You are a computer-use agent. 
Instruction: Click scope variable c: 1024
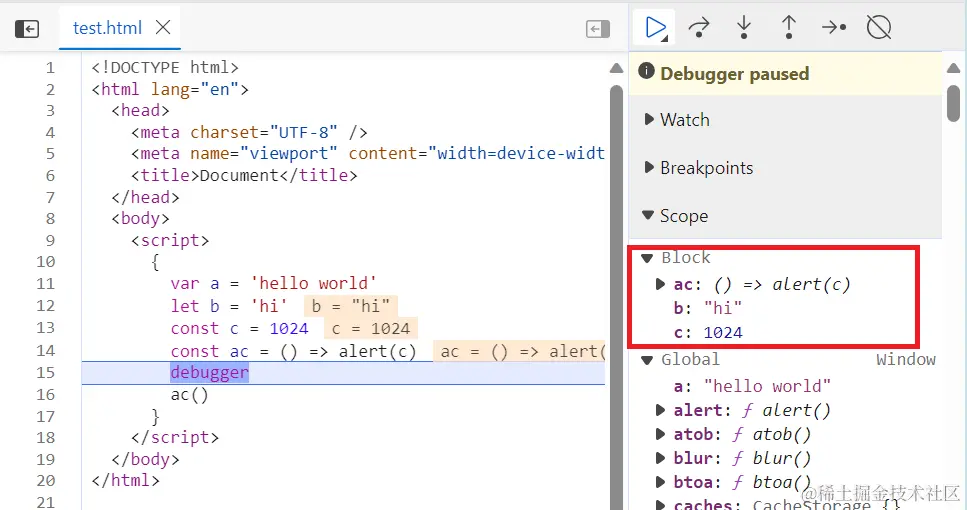pyautogui.click(x=708, y=332)
